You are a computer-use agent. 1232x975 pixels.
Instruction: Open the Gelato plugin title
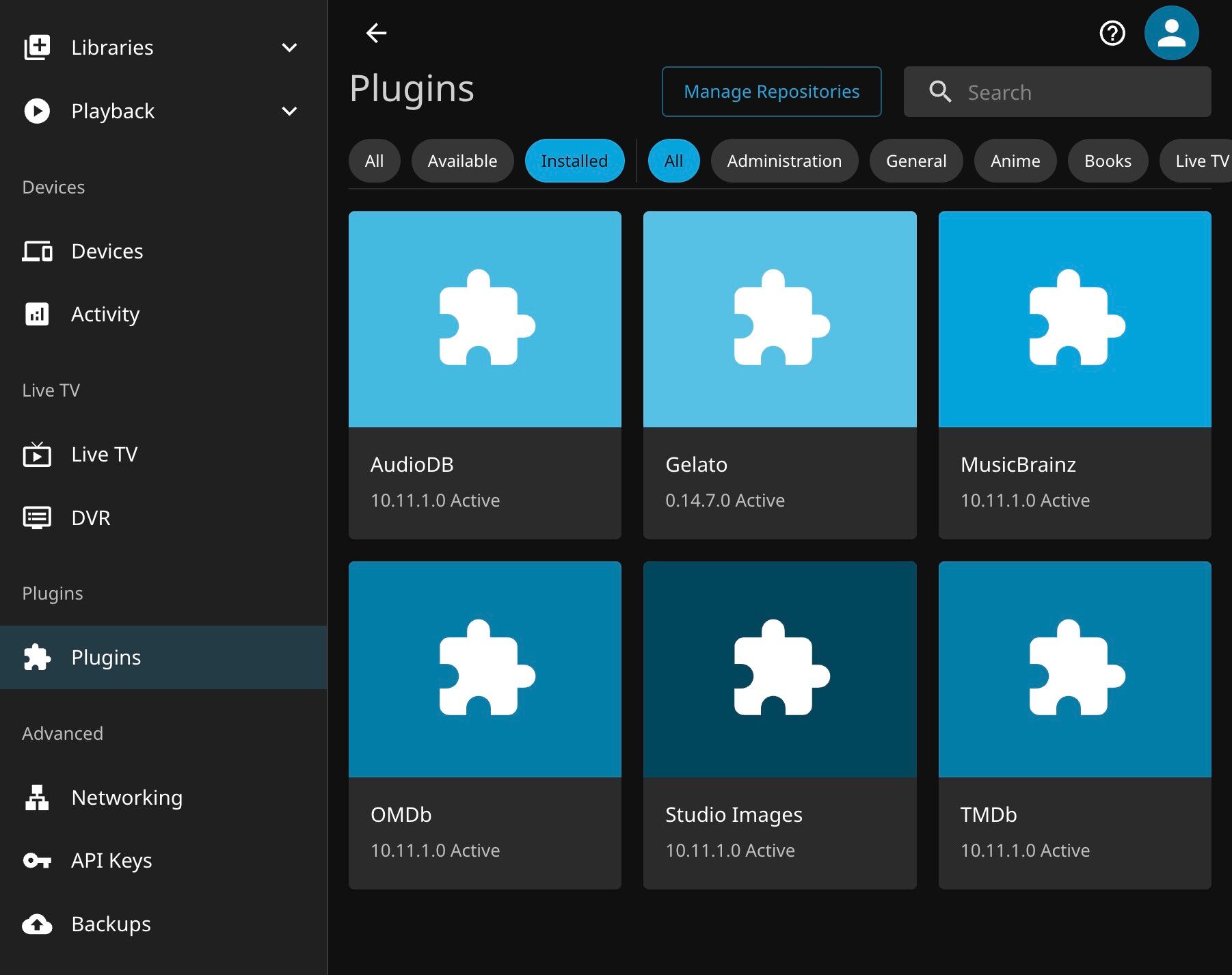click(696, 464)
